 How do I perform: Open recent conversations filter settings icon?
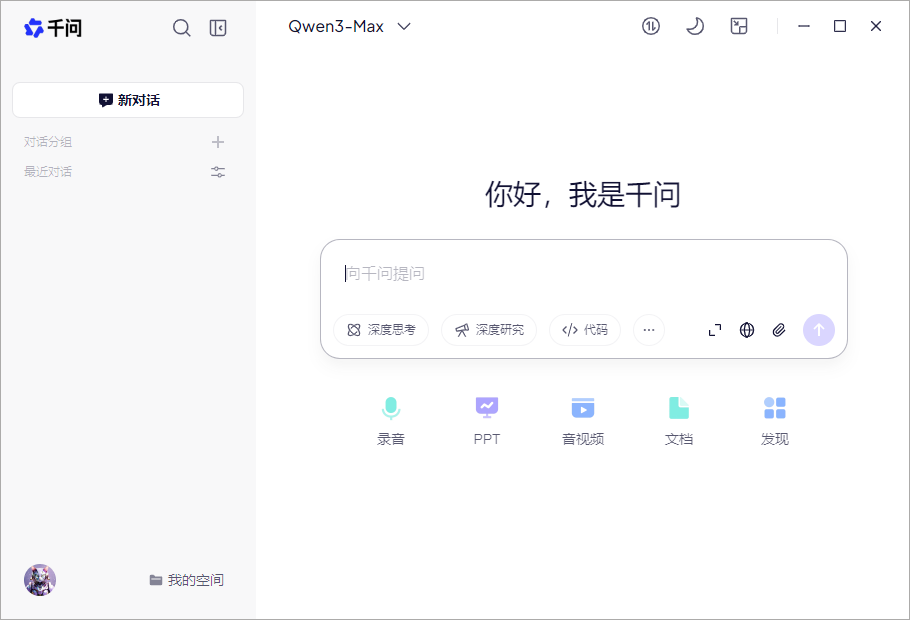(x=218, y=172)
